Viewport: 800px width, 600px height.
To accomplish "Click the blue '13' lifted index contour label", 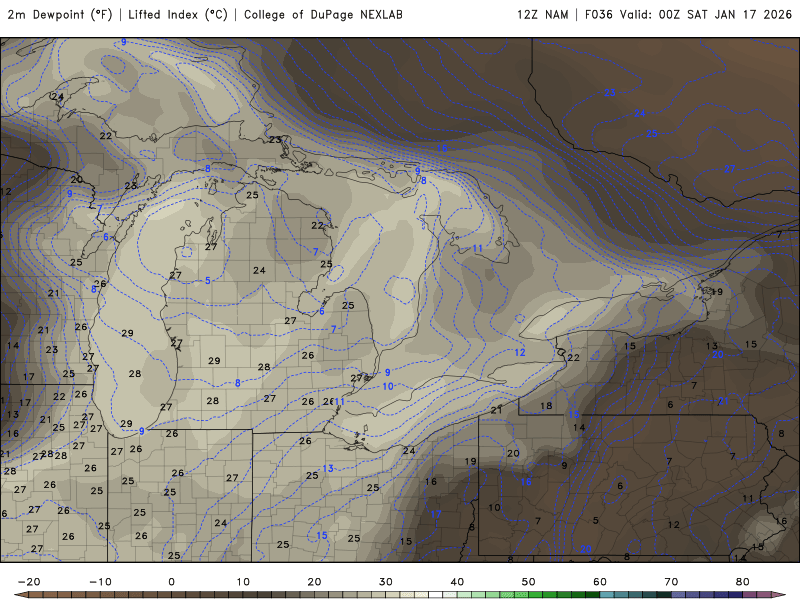I will [x=328, y=468].
